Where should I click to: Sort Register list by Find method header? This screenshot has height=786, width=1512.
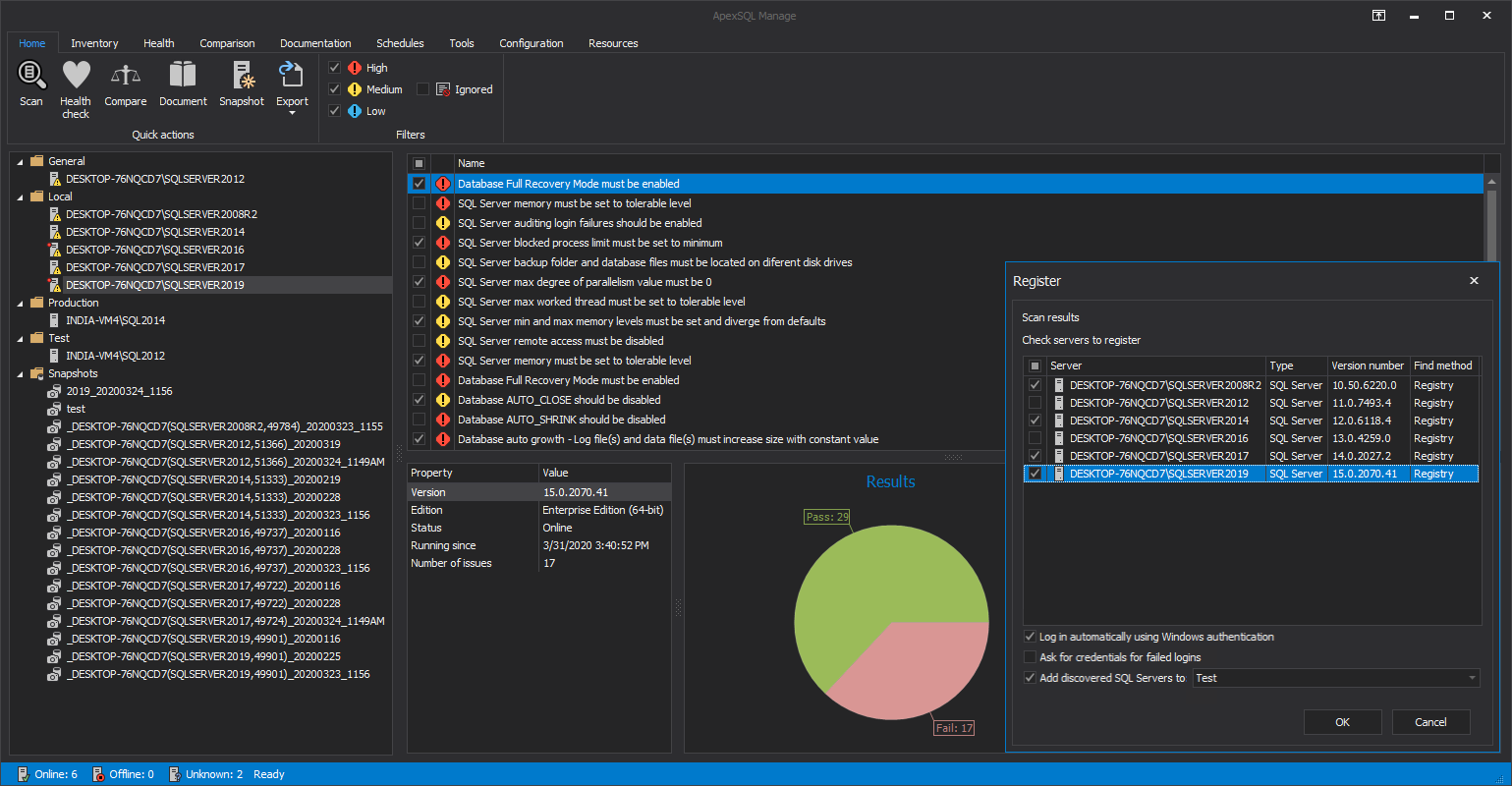[x=1443, y=365]
